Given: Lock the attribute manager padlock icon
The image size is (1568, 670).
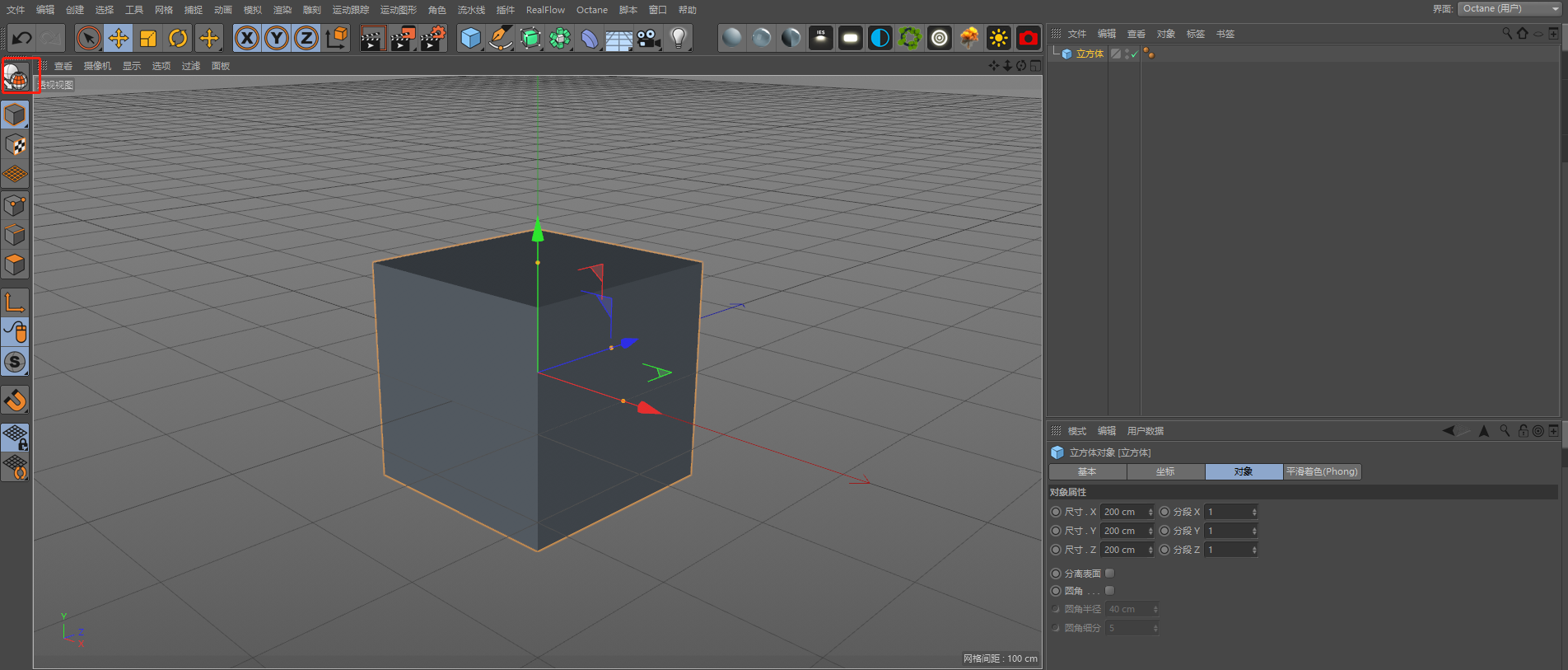Looking at the screenshot, I should (x=1523, y=431).
